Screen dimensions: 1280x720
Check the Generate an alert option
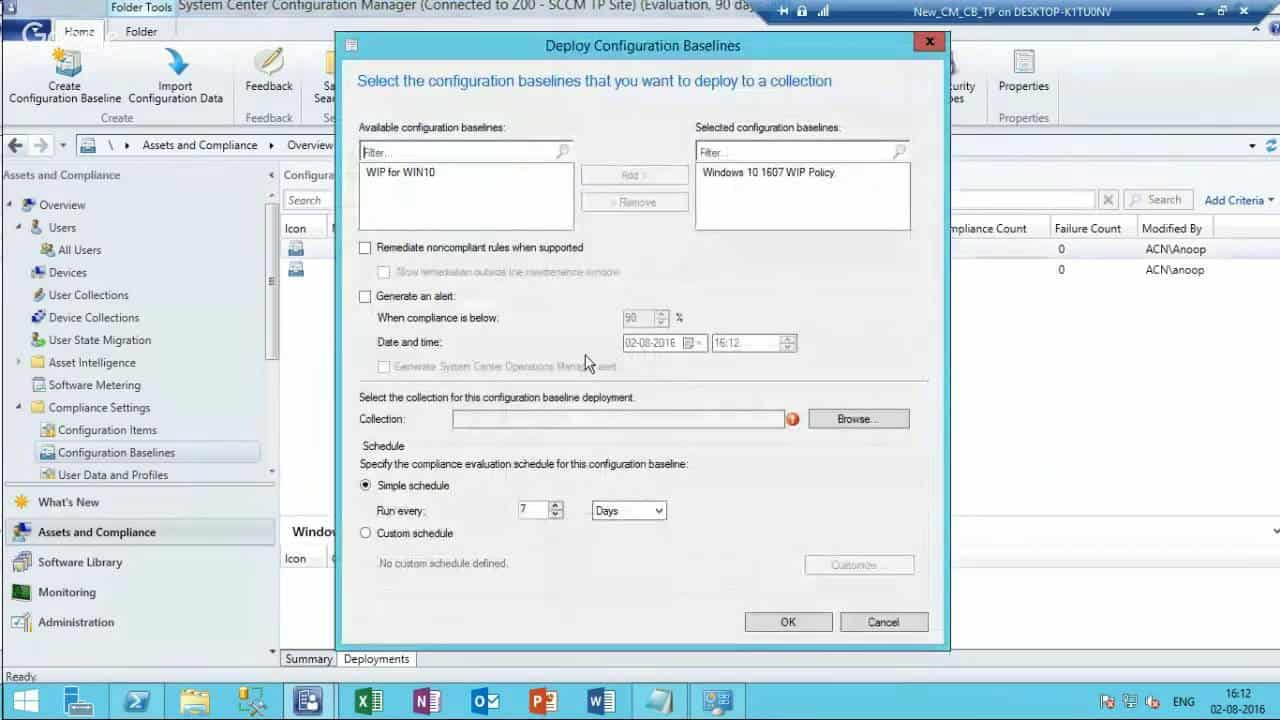click(x=365, y=296)
